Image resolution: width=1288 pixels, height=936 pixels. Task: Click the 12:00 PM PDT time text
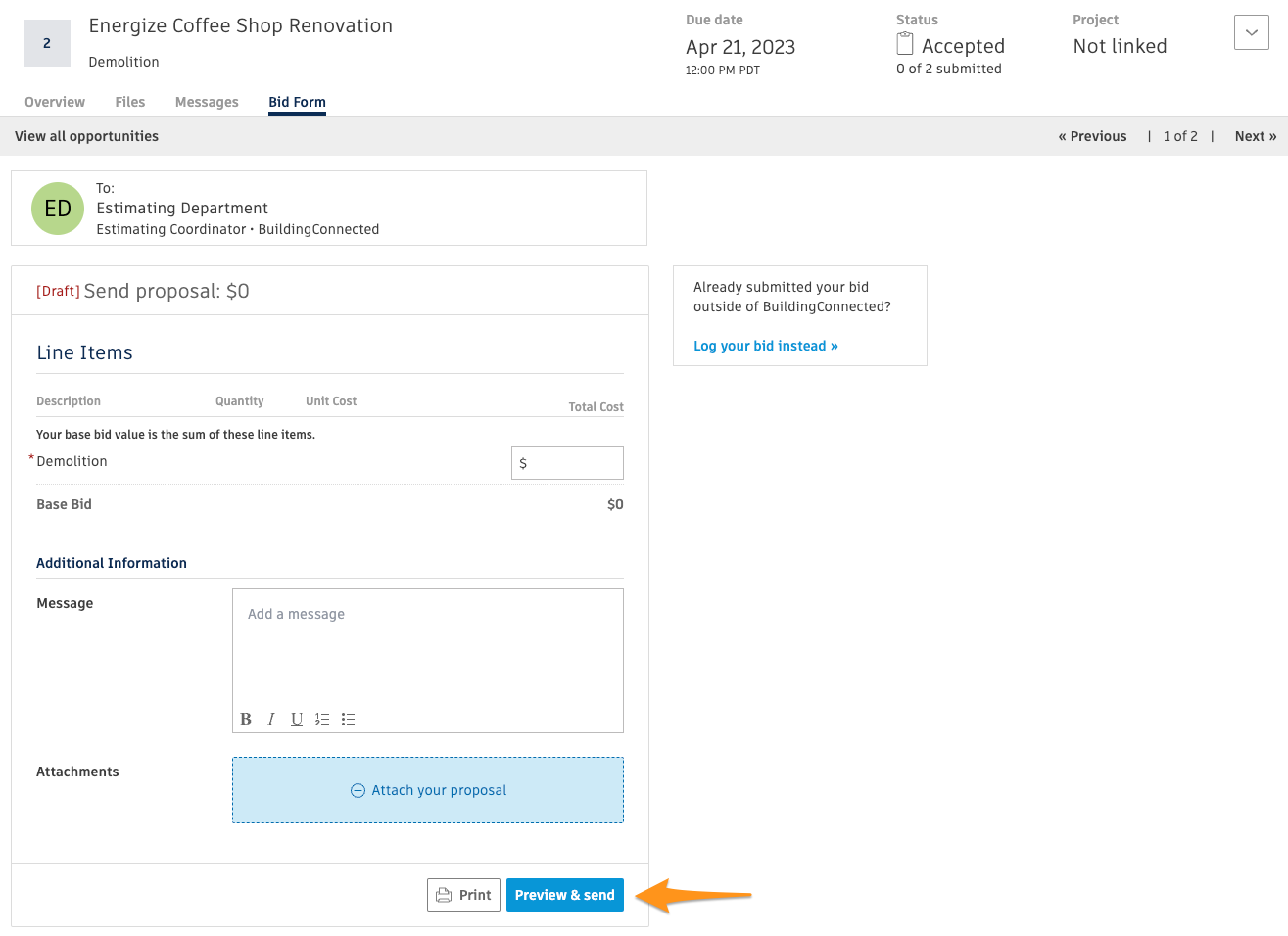point(723,70)
